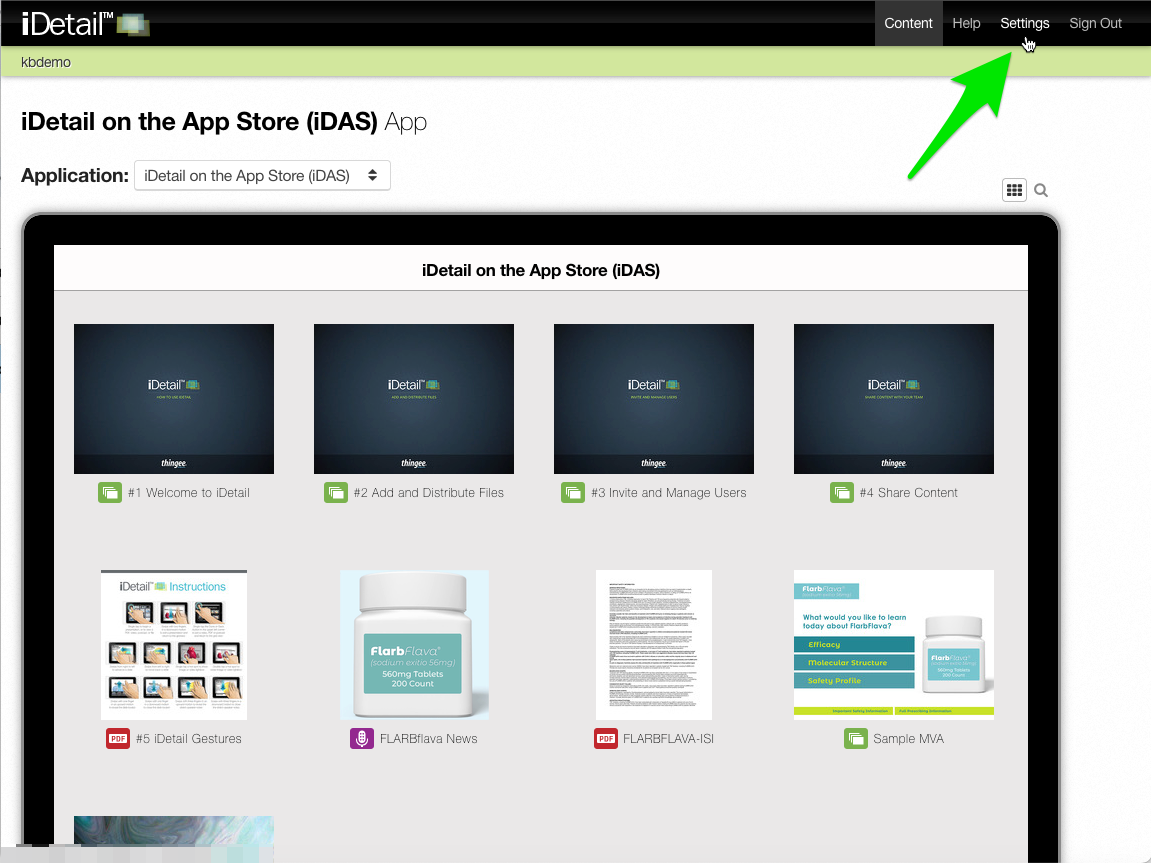This screenshot has height=863, width=1151.
Task: Click presentation icon beside Sample MVA
Action: point(855,738)
